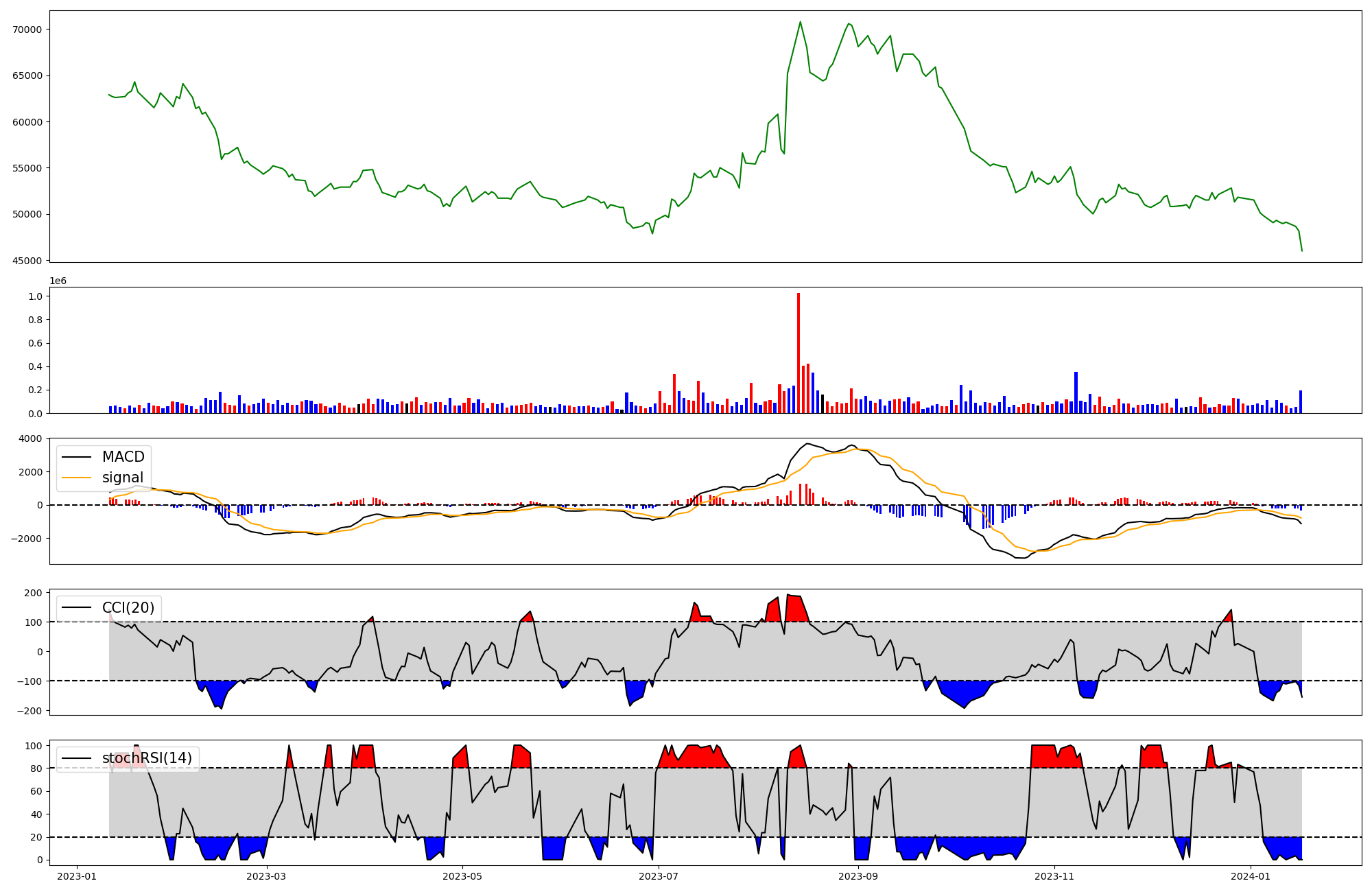
Task: Click the 1.0 tick on volume axis
Action: 36,296
